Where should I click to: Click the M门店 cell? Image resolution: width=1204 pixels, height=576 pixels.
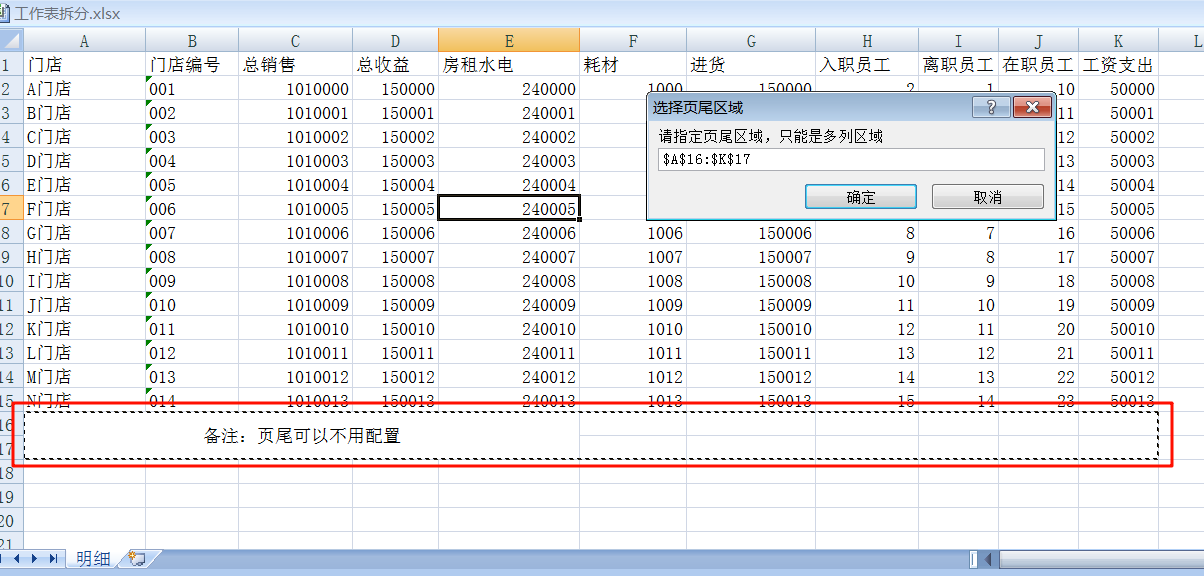click(x=84, y=377)
